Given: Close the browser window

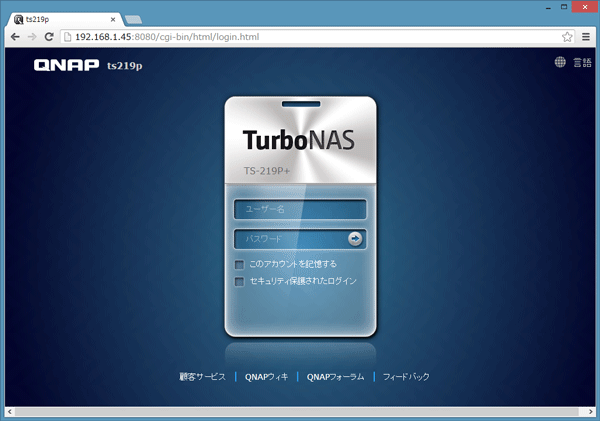Looking at the screenshot, I should click(x=584, y=7).
